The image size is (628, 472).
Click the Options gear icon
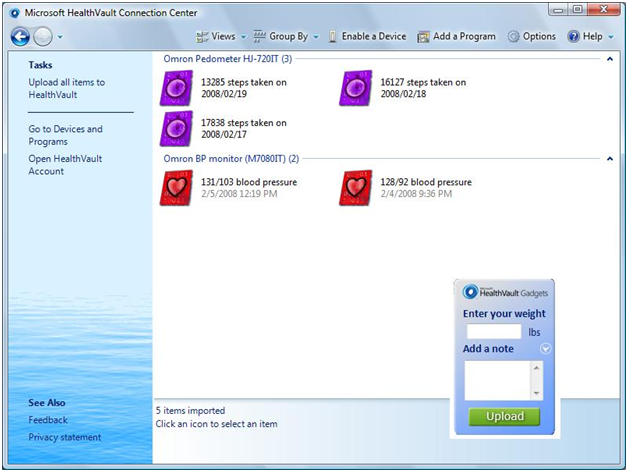coord(513,36)
